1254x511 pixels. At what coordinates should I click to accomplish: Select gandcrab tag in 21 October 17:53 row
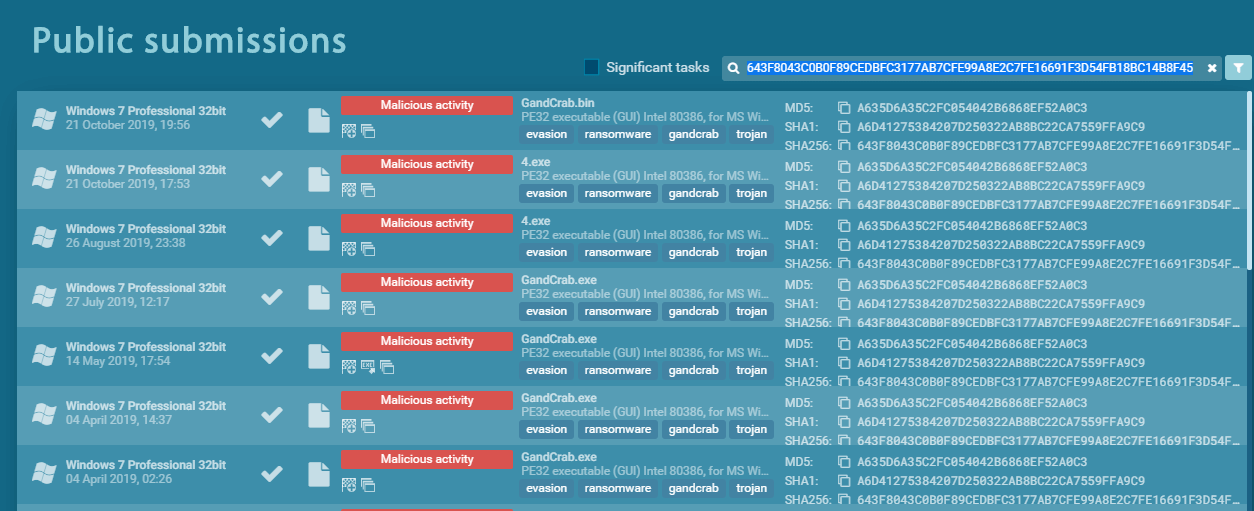click(694, 194)
